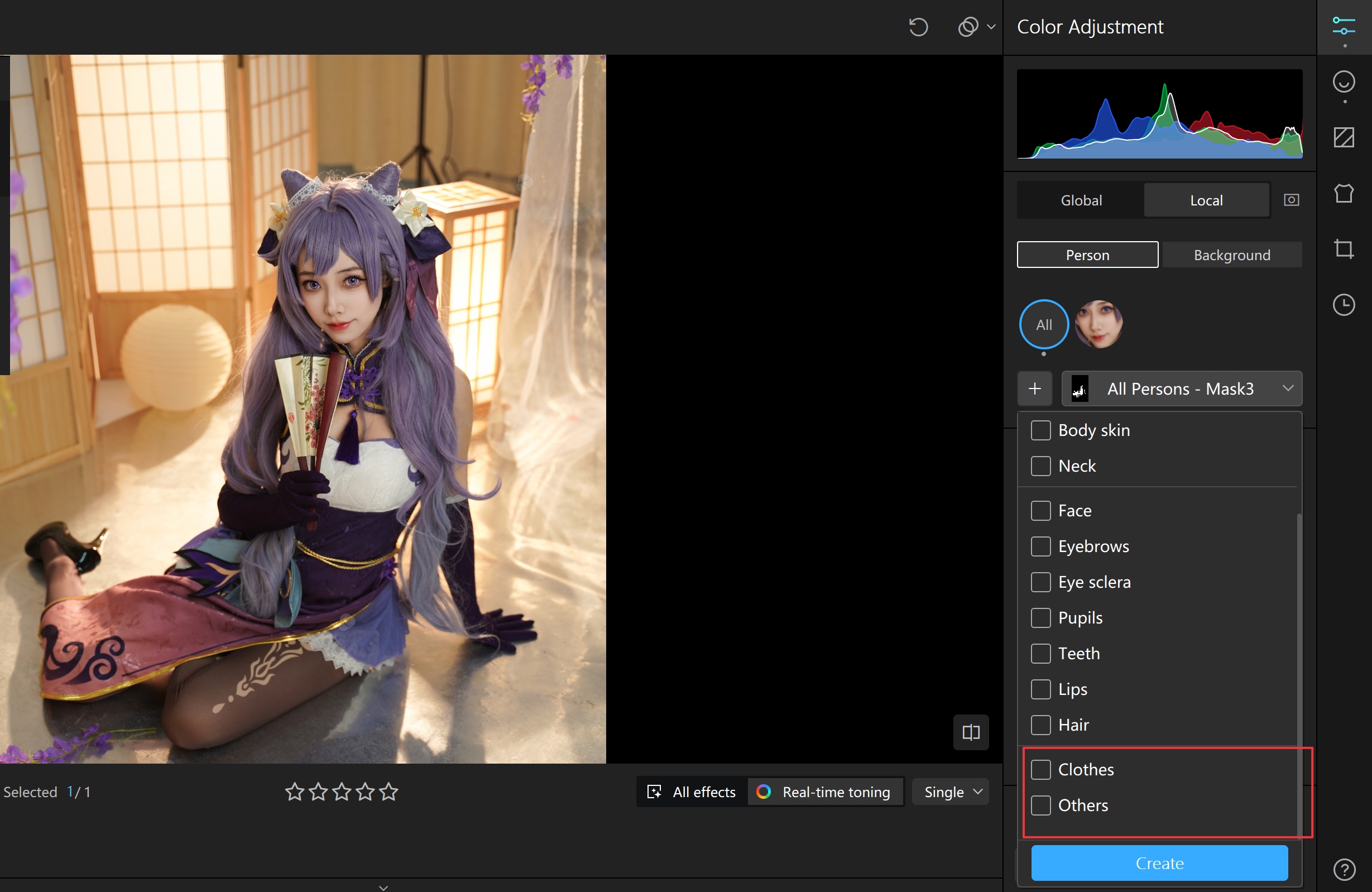
Task: Open the clothing-shaped icon panel
Action: pyautogui.click(x=1343, y=193)
